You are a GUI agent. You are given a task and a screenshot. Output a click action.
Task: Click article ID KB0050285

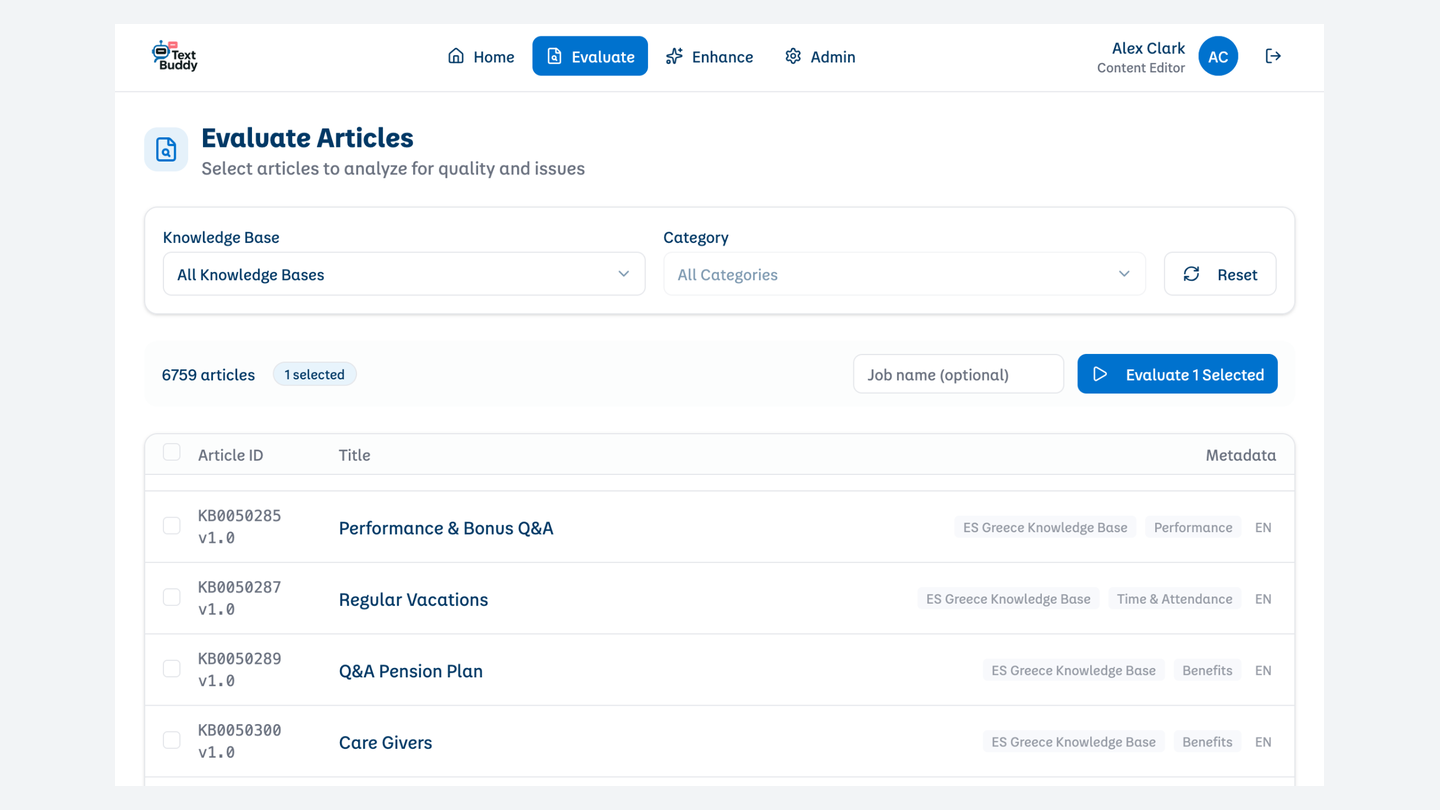pos(239,516)
